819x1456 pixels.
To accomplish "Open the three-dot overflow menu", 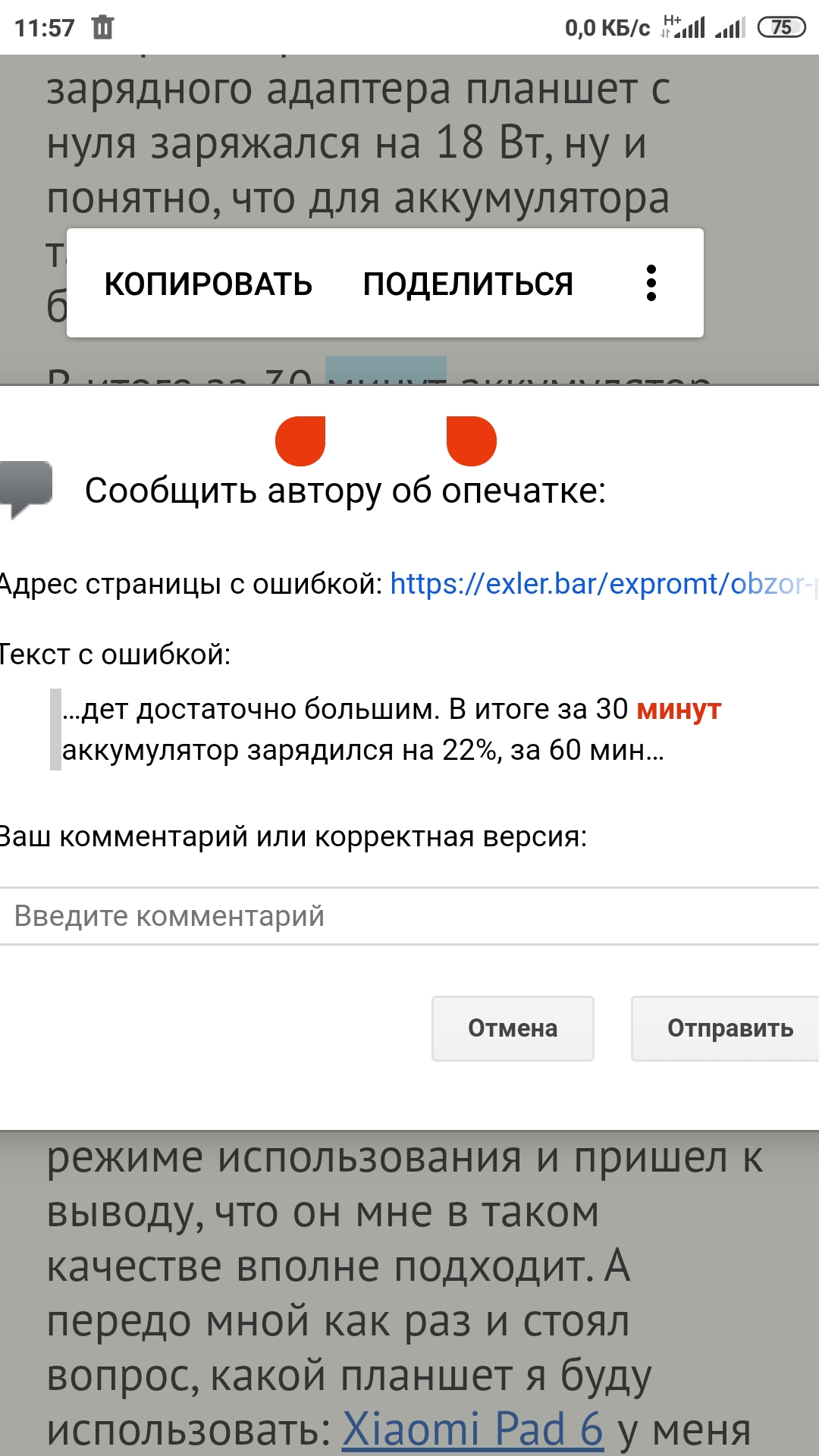I will tap(651, 283).
